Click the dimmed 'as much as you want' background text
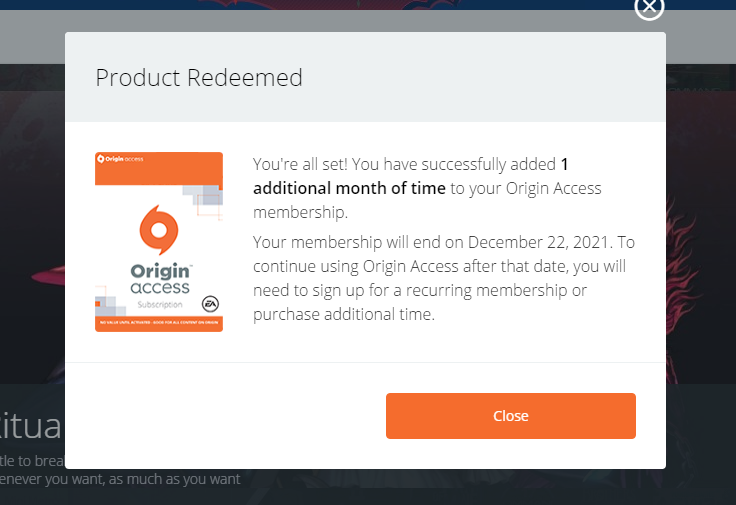736x505 pixels. (180, 479)
